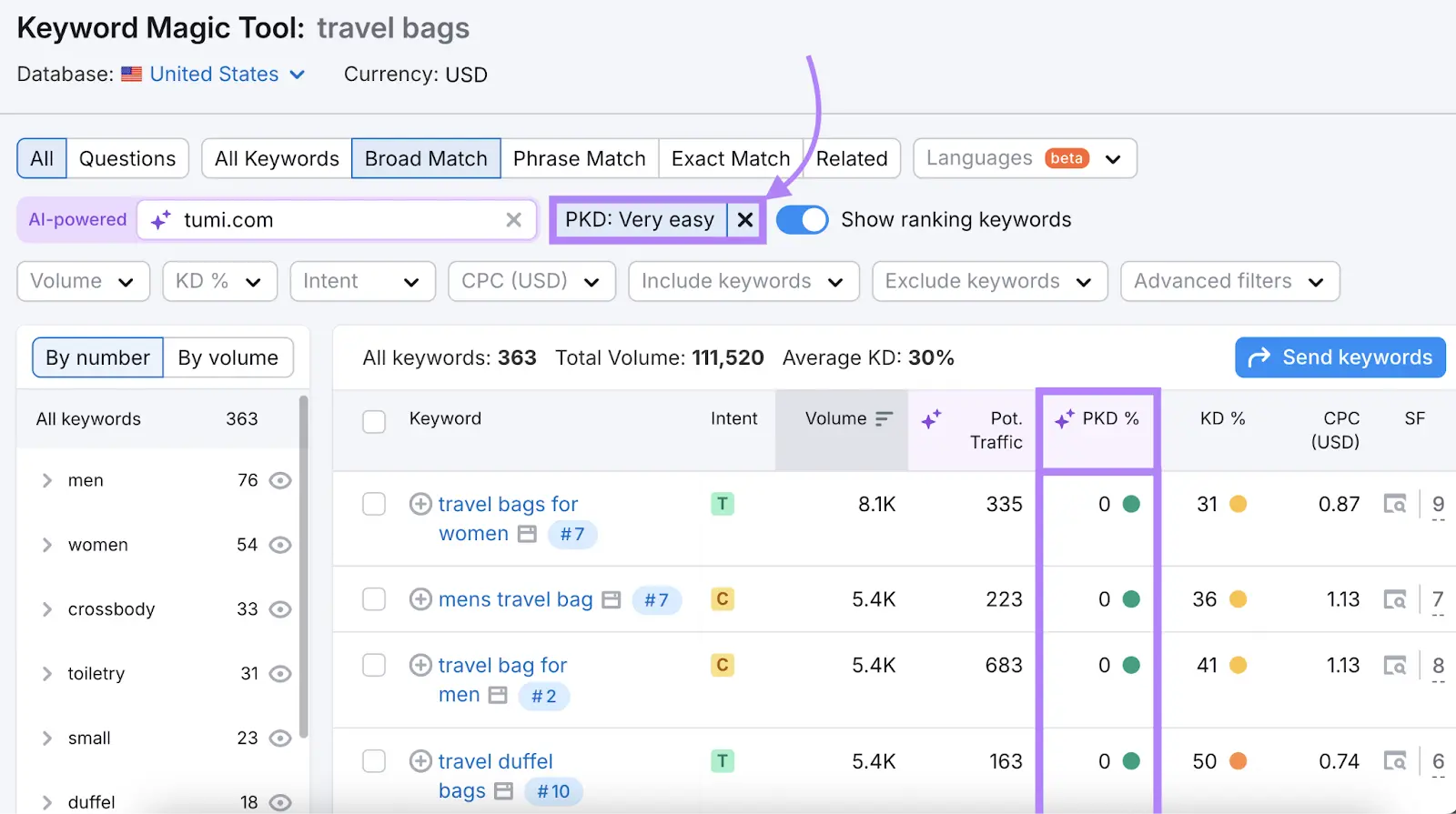Open the travel duffel bags keyword link
The image size is (1456, 814).
(495, 761)
